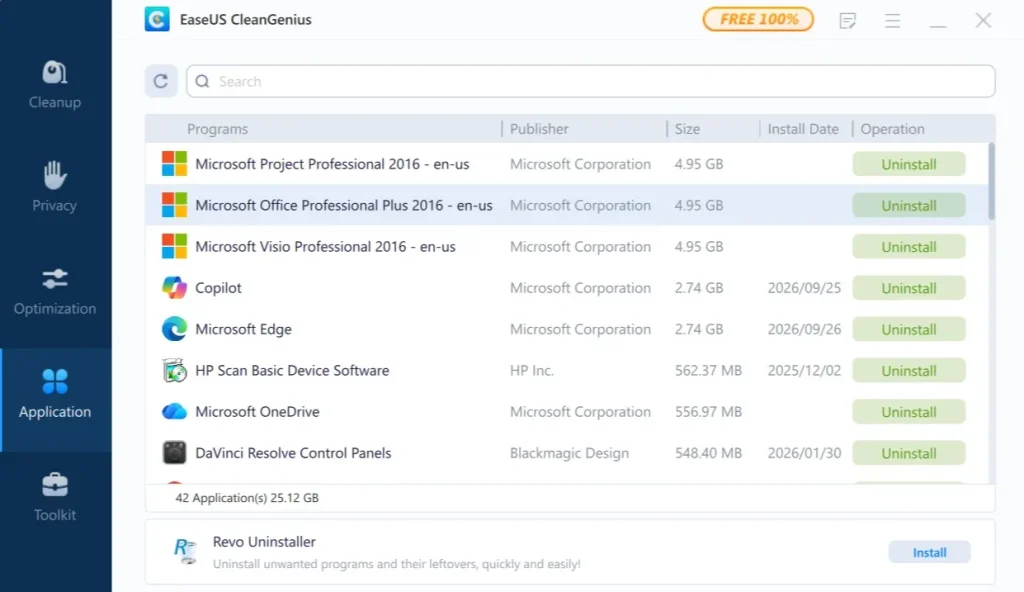
Task: Click the Revo Uninstaller icon
Action: 185,551
